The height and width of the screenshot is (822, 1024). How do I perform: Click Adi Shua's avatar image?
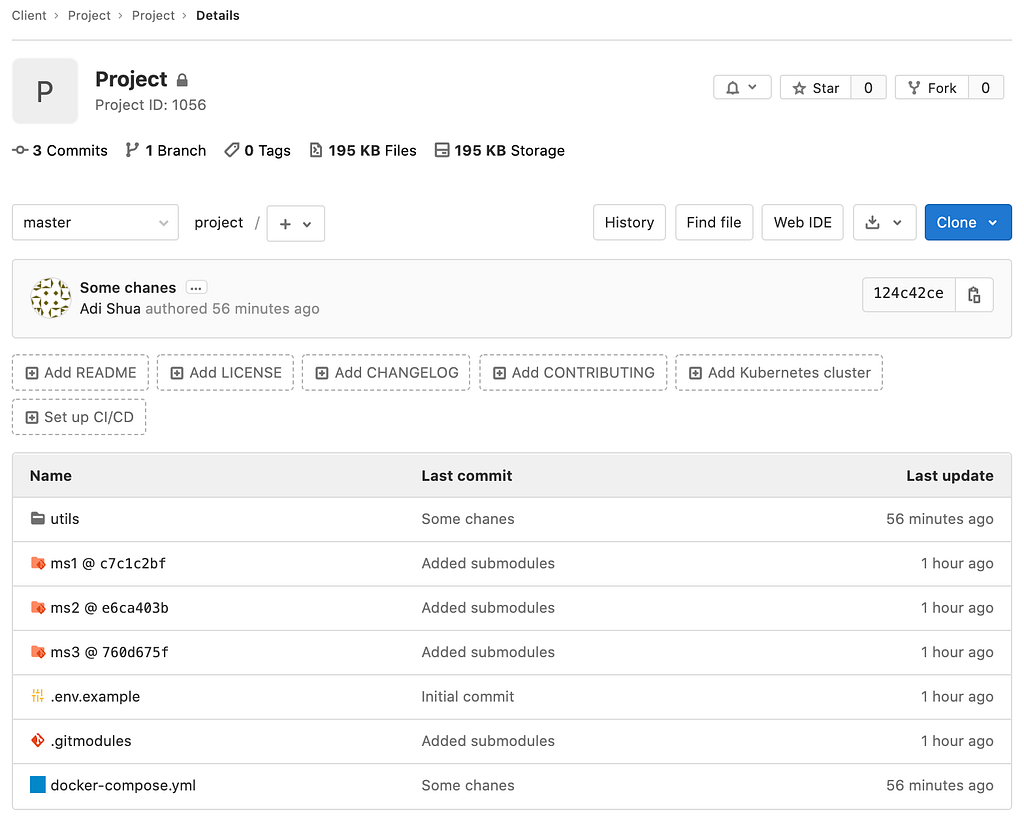50,298
